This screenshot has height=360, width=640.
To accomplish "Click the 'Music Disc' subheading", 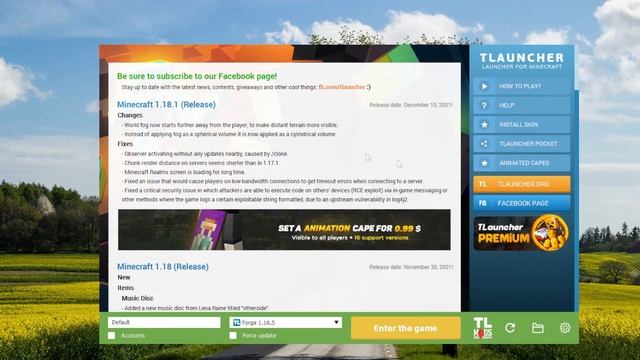I will click(x=138, y=298).
